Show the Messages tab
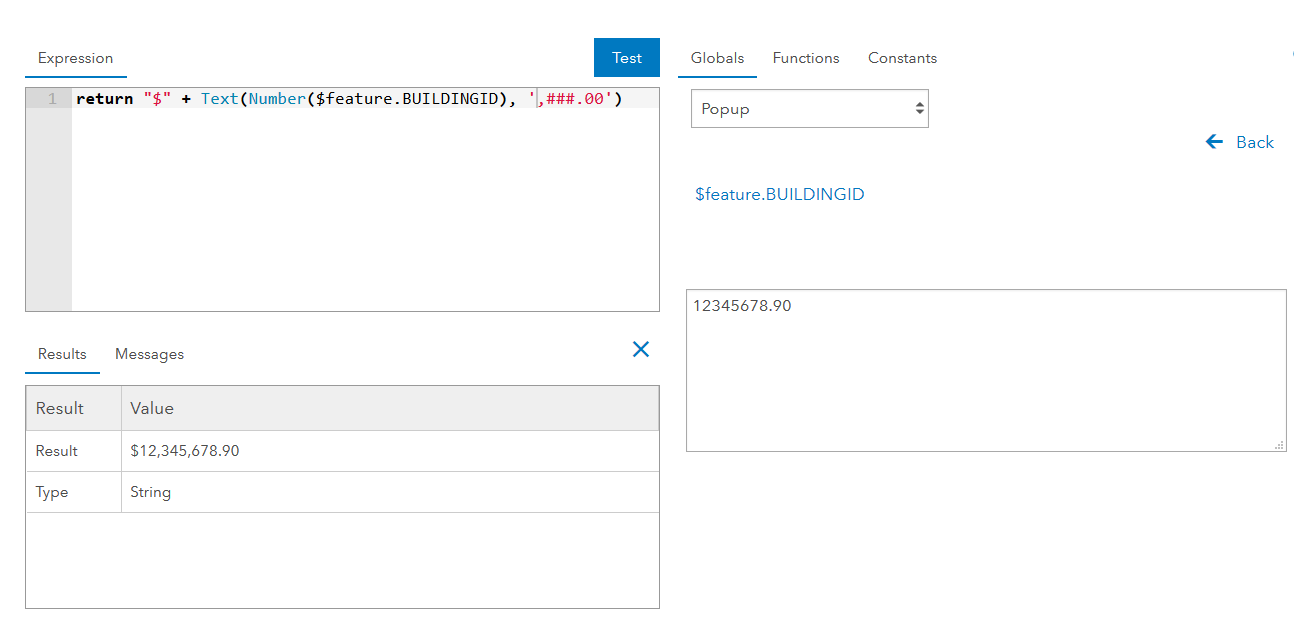The width and height of the screenshot is (1294, 641). (x=149, y=354)
